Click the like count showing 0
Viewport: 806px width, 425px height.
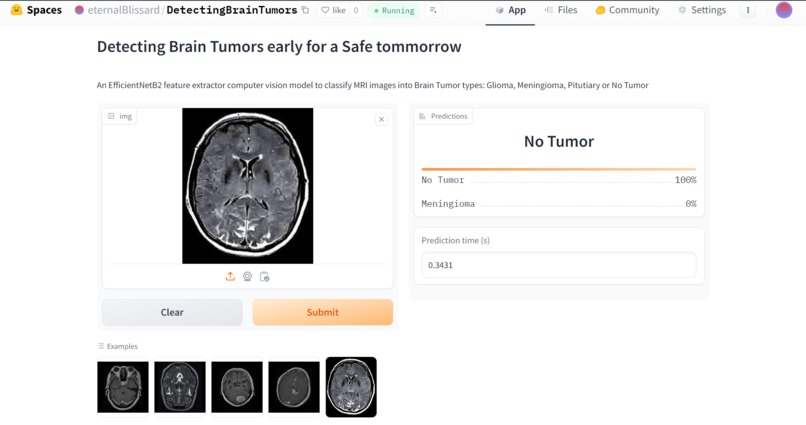[356, 10]
